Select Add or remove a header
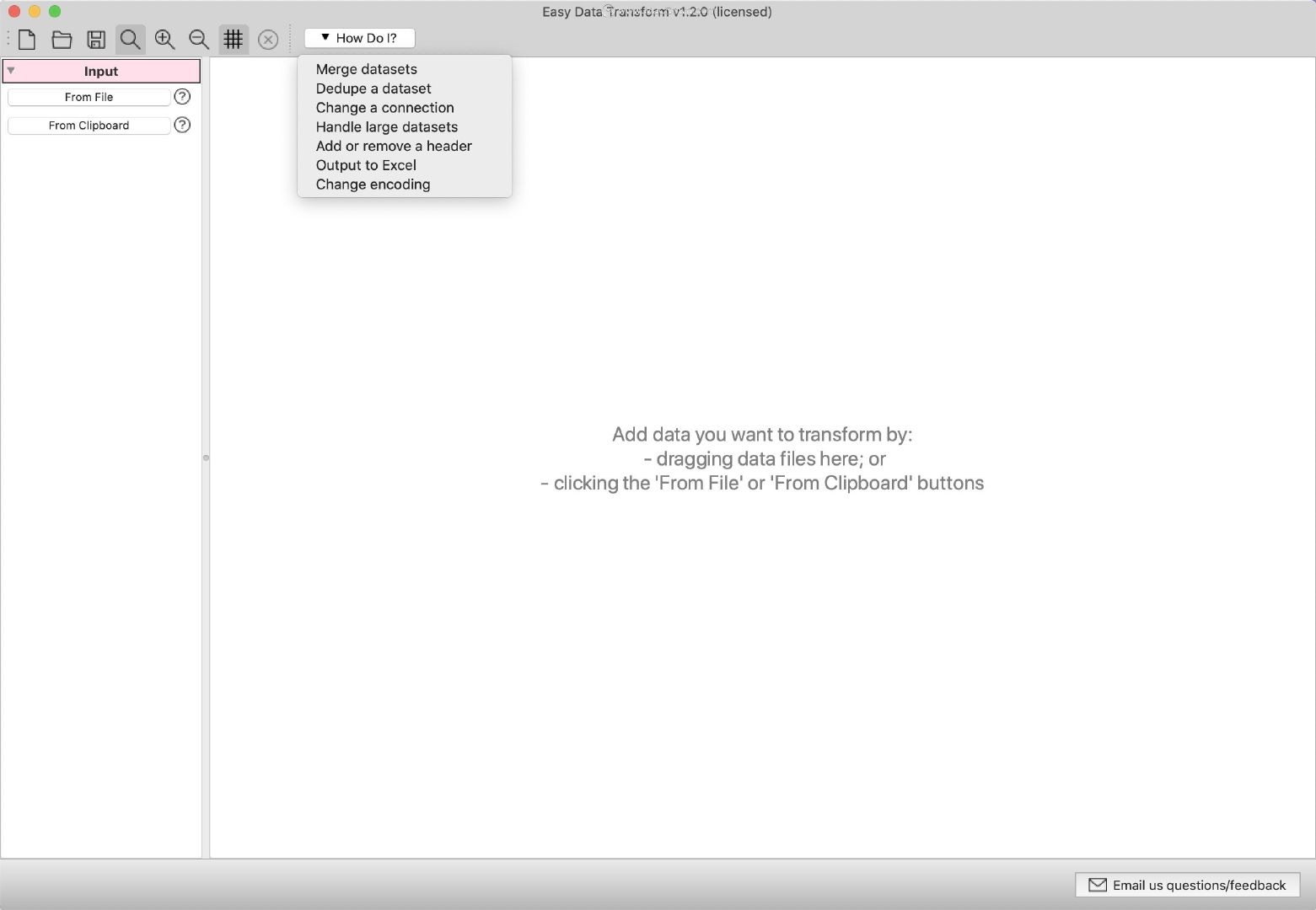The width and height of the screenshot is (1316, 910). point(394,146)
